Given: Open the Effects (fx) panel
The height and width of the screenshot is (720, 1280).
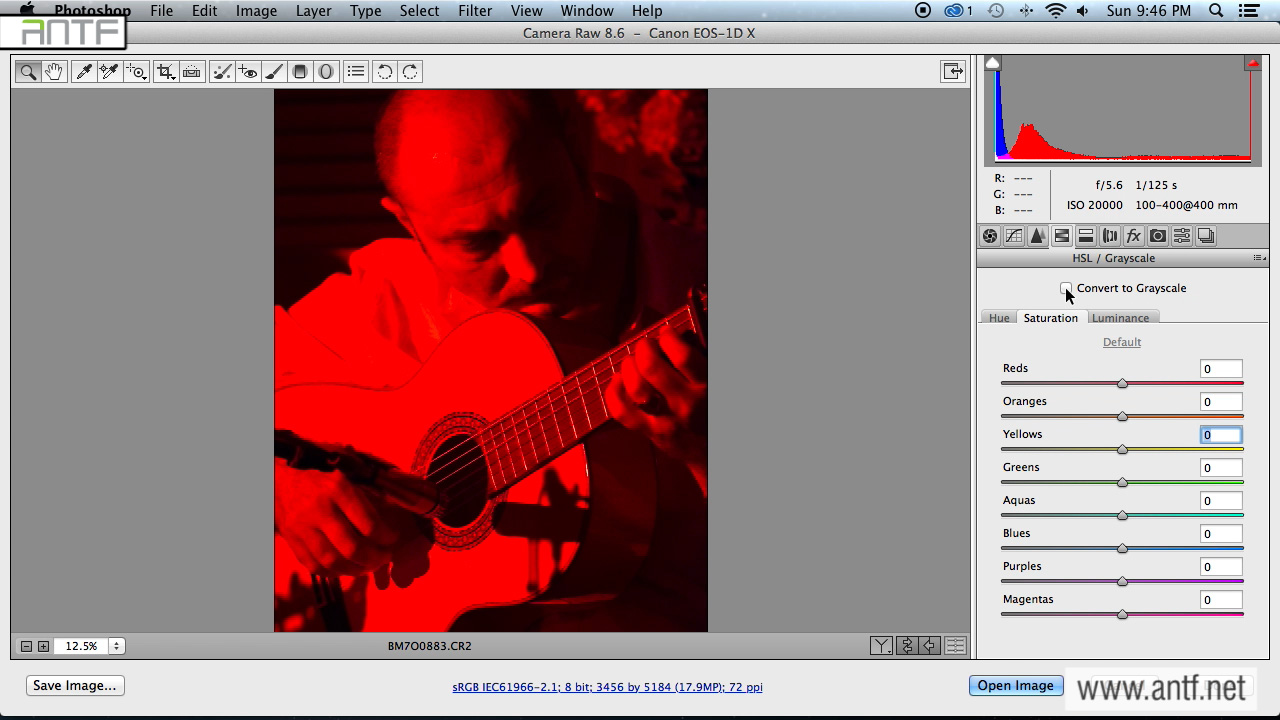Looking at the screenshot, I should 1133,236.
